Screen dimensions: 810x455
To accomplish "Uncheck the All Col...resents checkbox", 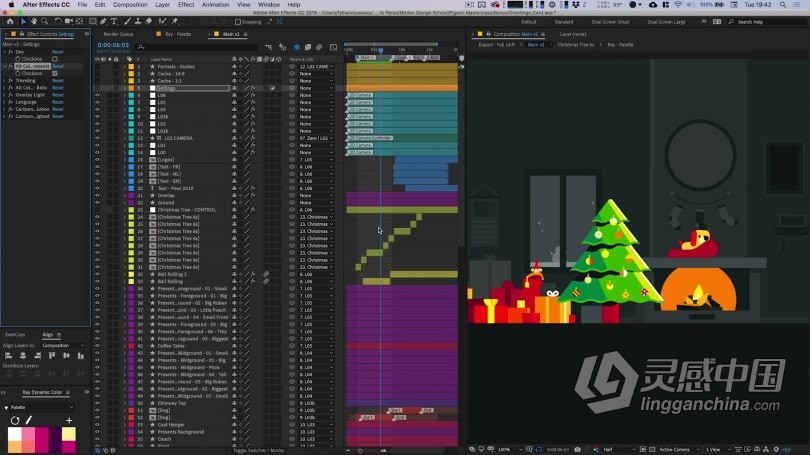I will point(55,73).
